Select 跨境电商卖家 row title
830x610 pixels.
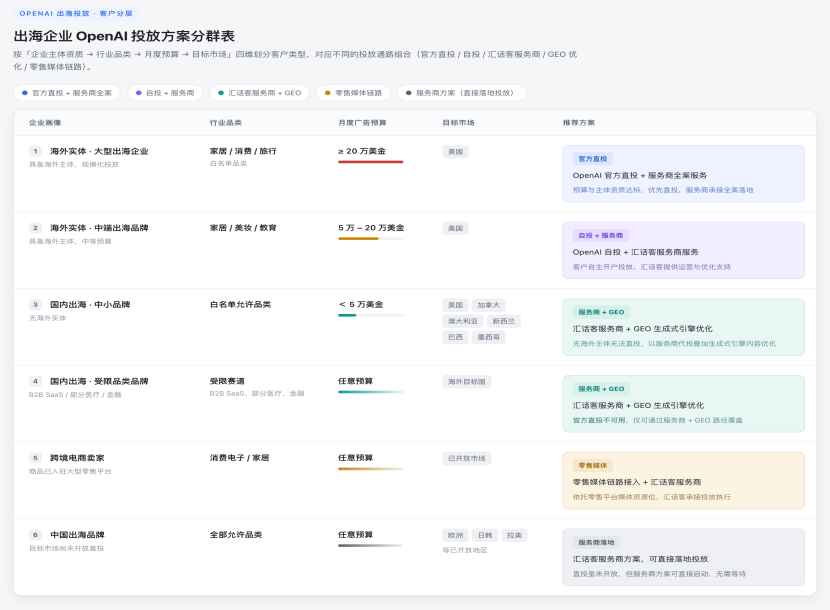pos(77,458)
